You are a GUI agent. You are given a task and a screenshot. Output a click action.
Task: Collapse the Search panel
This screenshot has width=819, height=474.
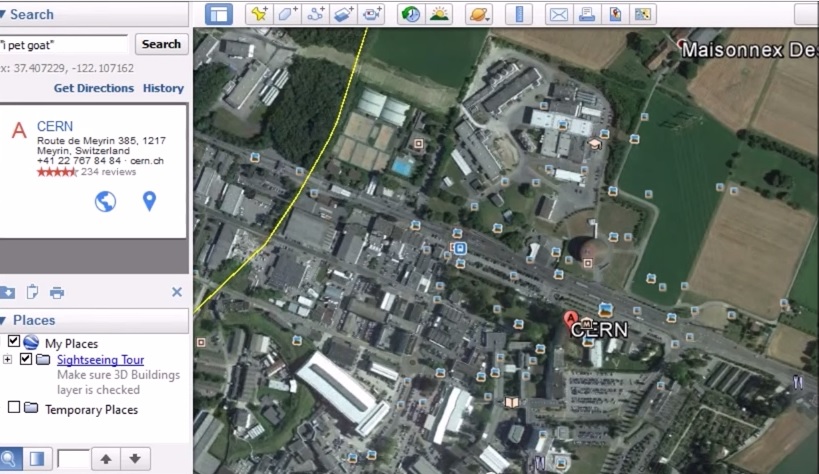click(3, 14)
